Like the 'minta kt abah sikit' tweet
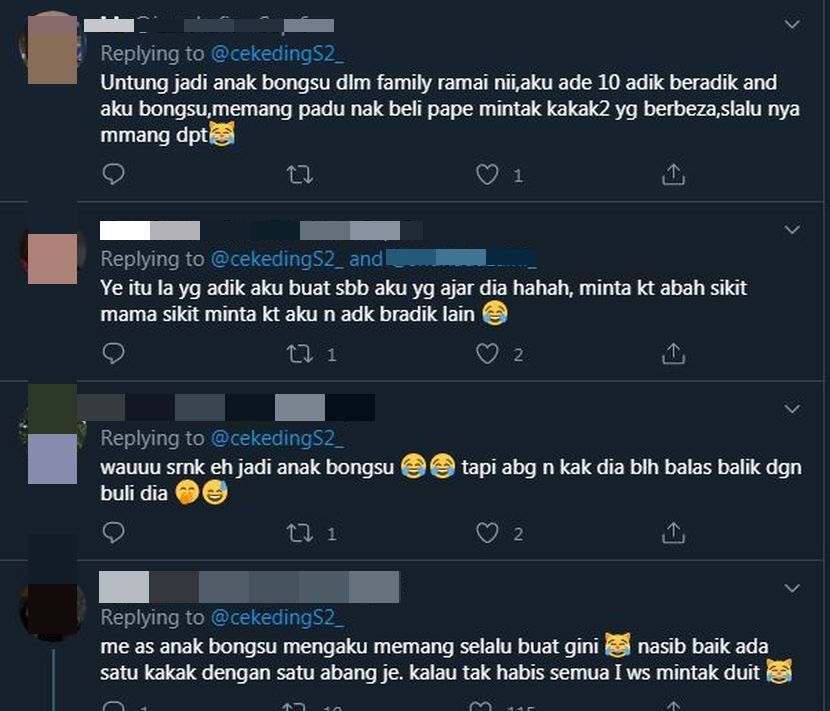Image resolution: width=830 pixels, height=711 pixels. 487,354
